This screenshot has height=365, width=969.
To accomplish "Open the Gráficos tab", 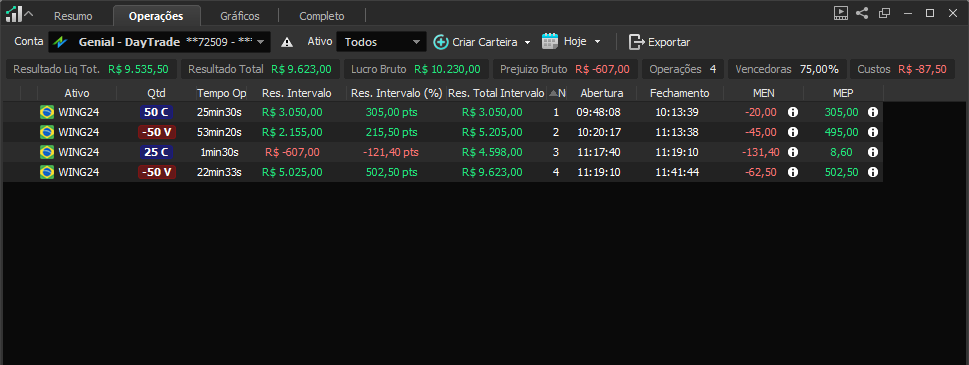I will [240, 16].
